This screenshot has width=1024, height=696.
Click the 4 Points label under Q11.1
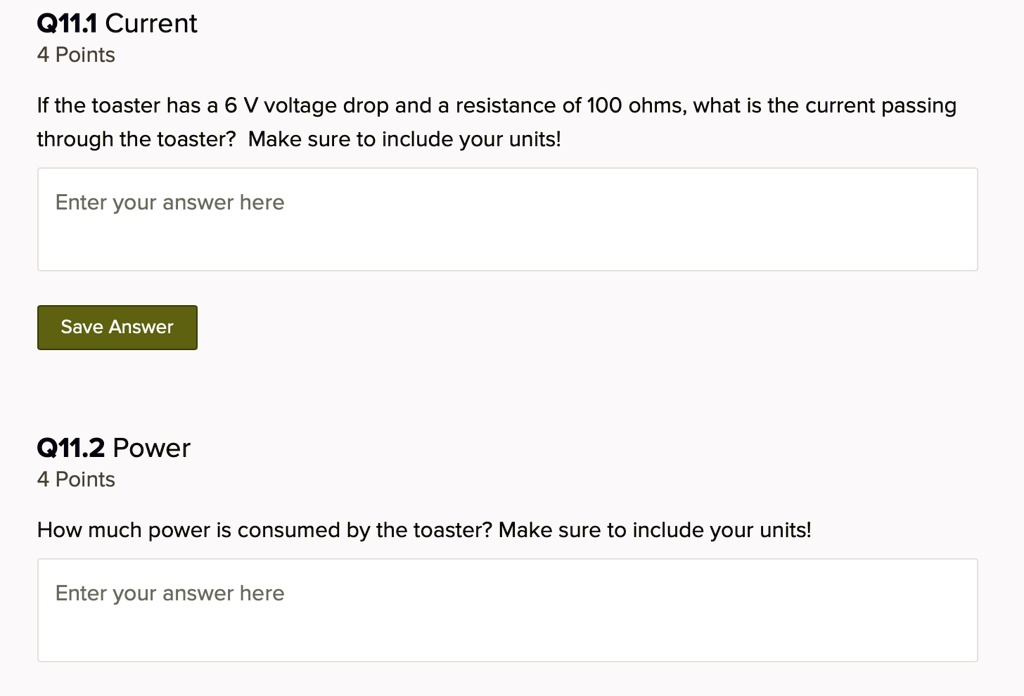point(75,55)
